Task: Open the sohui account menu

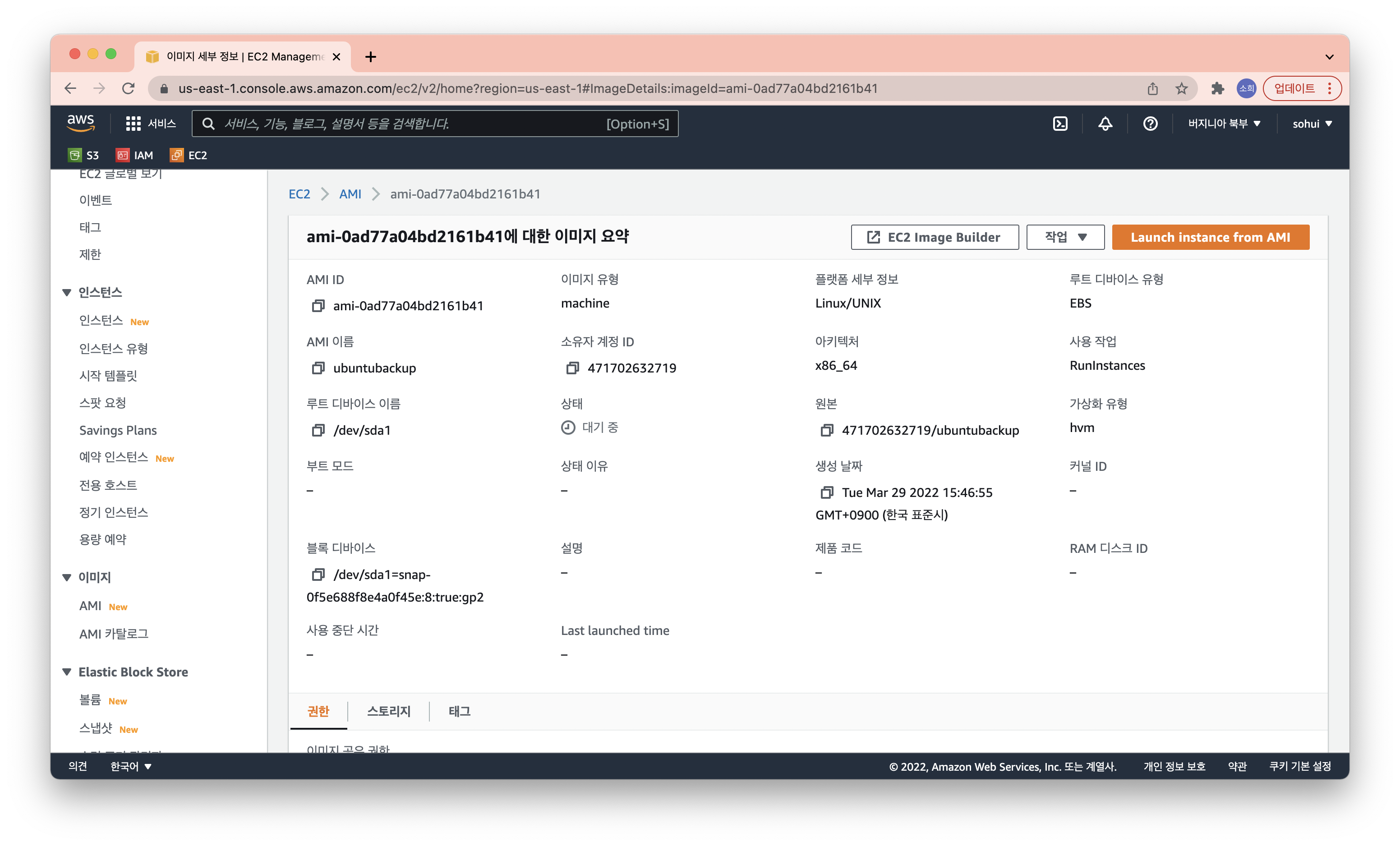Action: tap(1312, 124)
